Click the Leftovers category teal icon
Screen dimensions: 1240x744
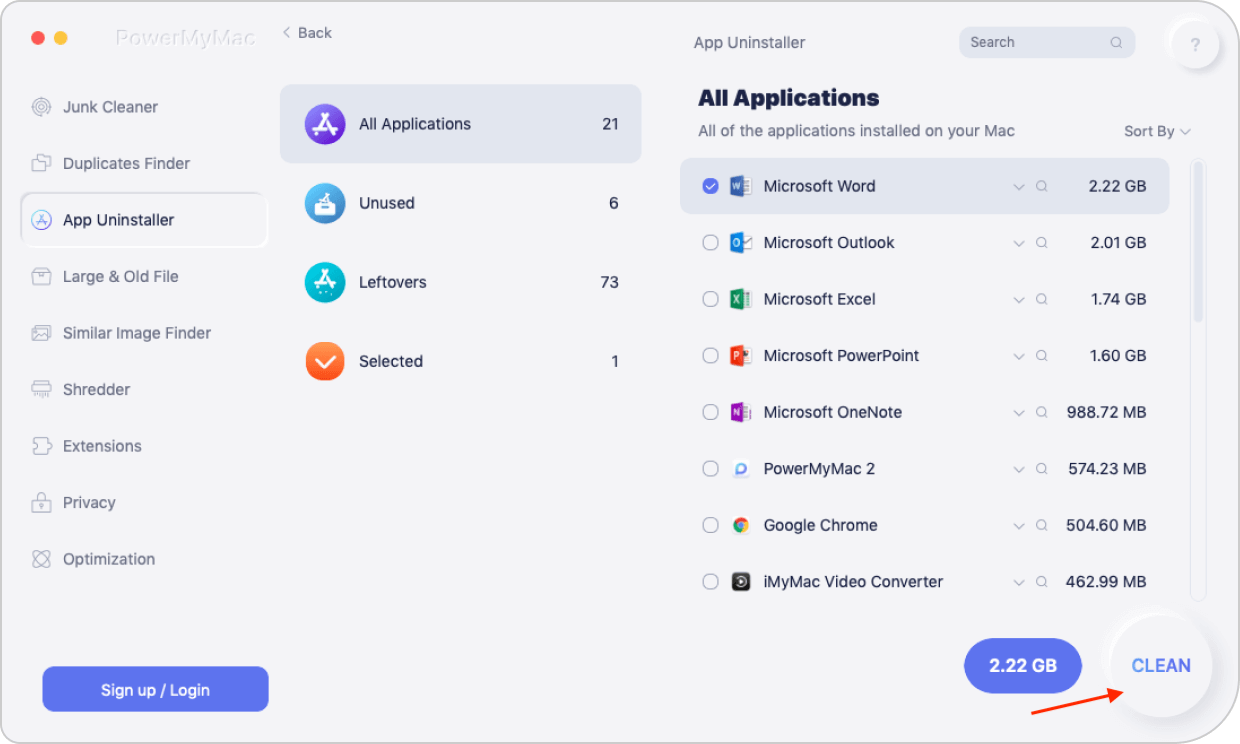click(325, 282)
